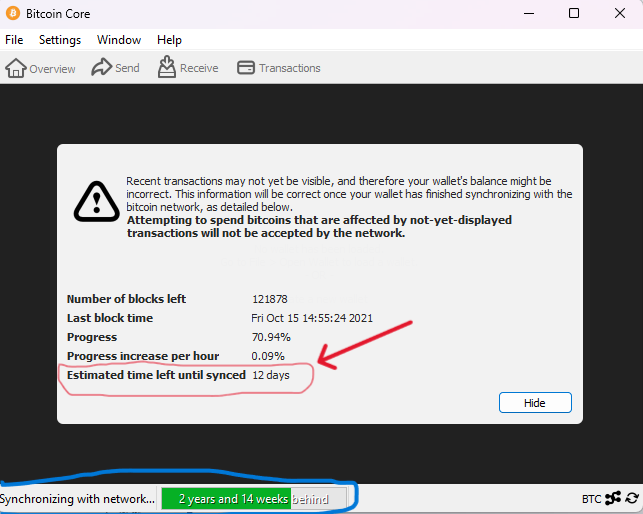This screenshot has height=514, width=643.
Task: Minimize the Bitcoin Core window
Action: coord(529,14)
